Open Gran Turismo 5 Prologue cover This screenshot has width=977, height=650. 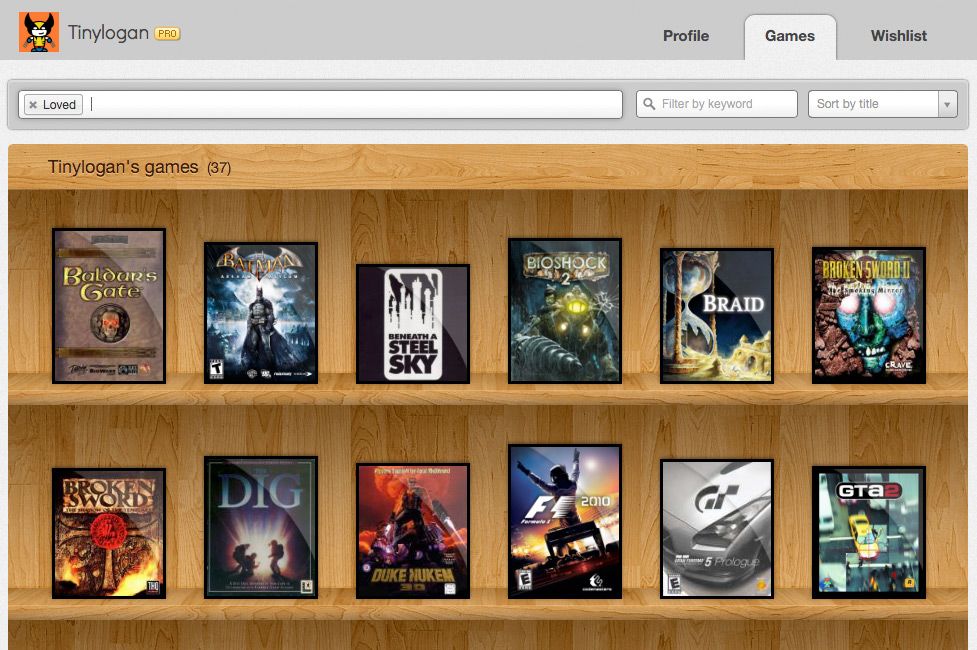click(717, 529)
